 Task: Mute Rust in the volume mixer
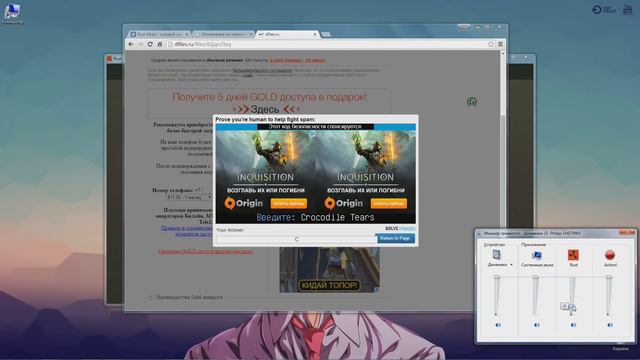573,325
